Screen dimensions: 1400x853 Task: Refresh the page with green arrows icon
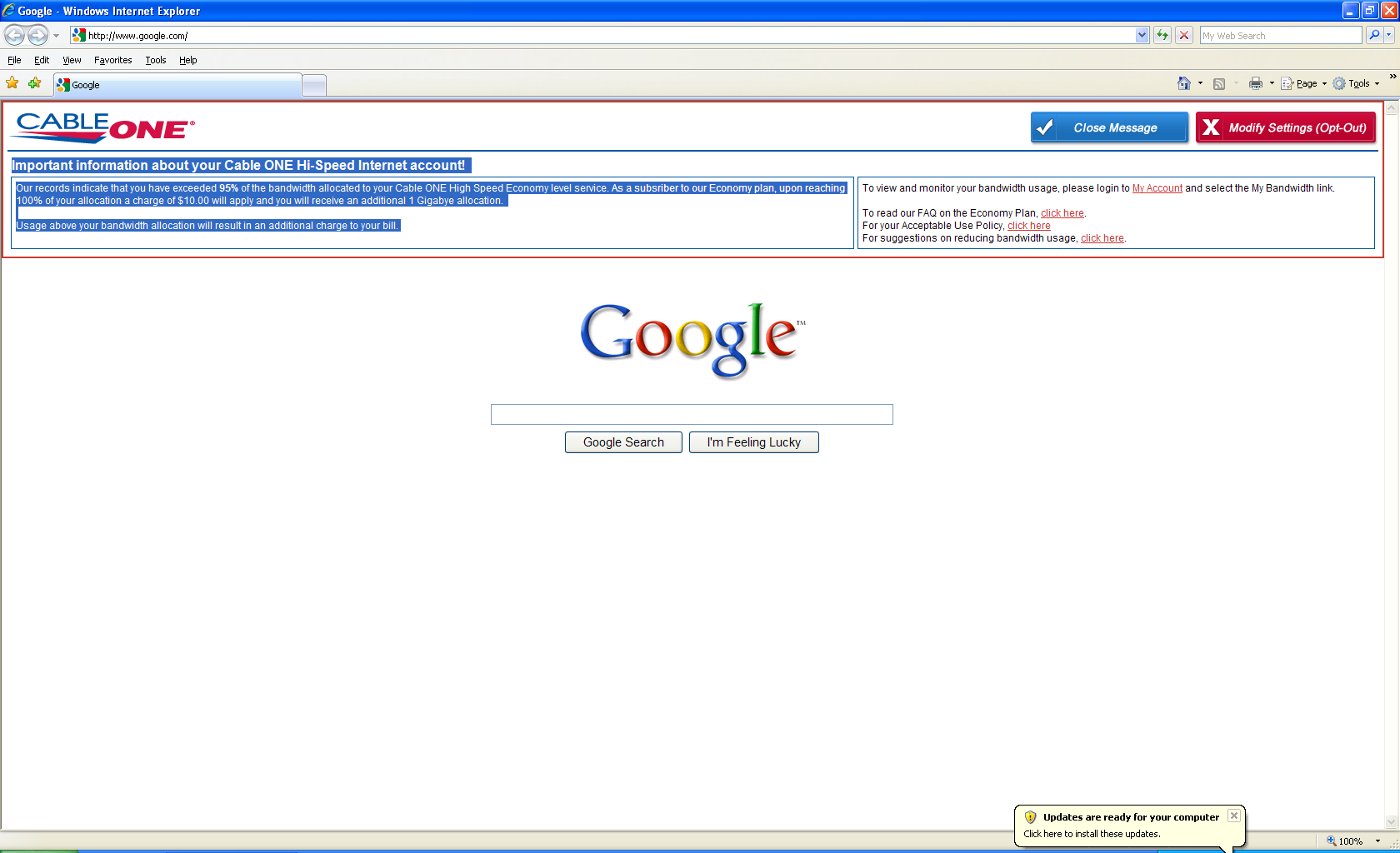1162,35
